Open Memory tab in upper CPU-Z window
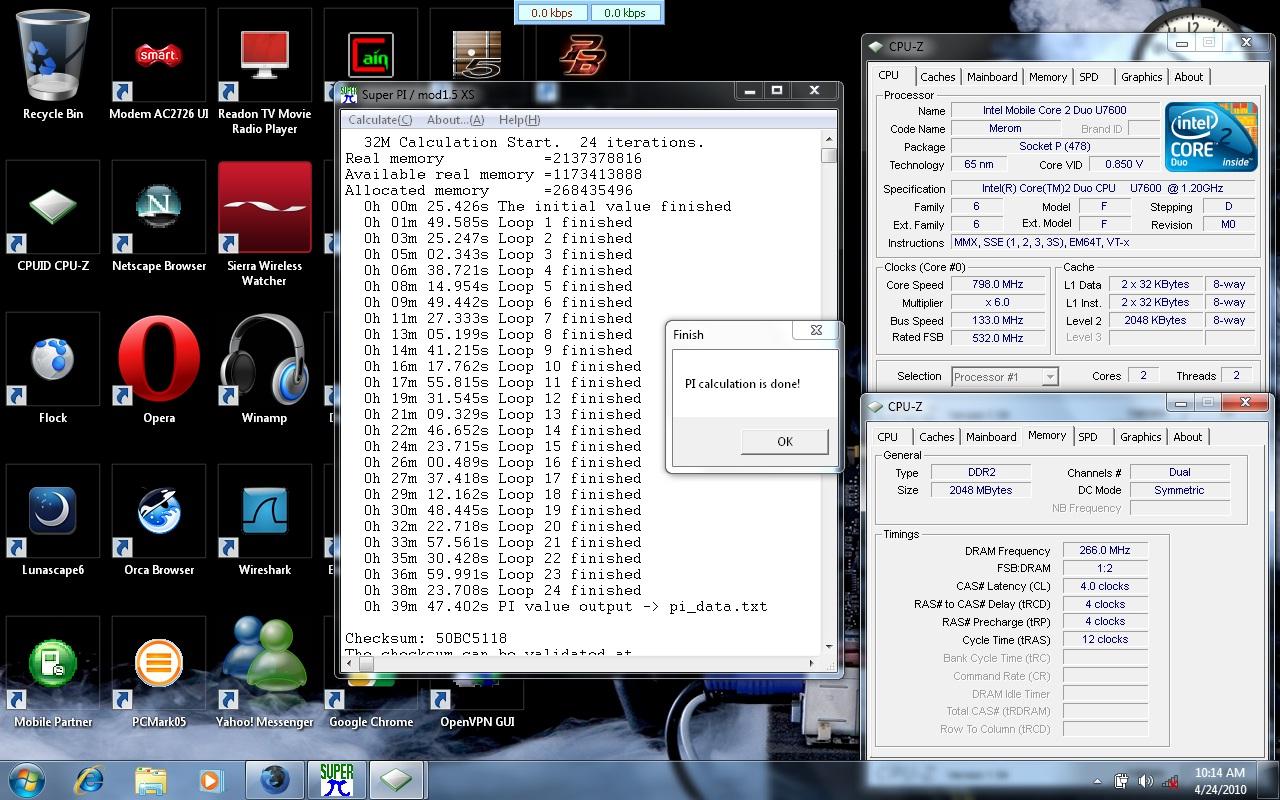 click(1048, 77)
